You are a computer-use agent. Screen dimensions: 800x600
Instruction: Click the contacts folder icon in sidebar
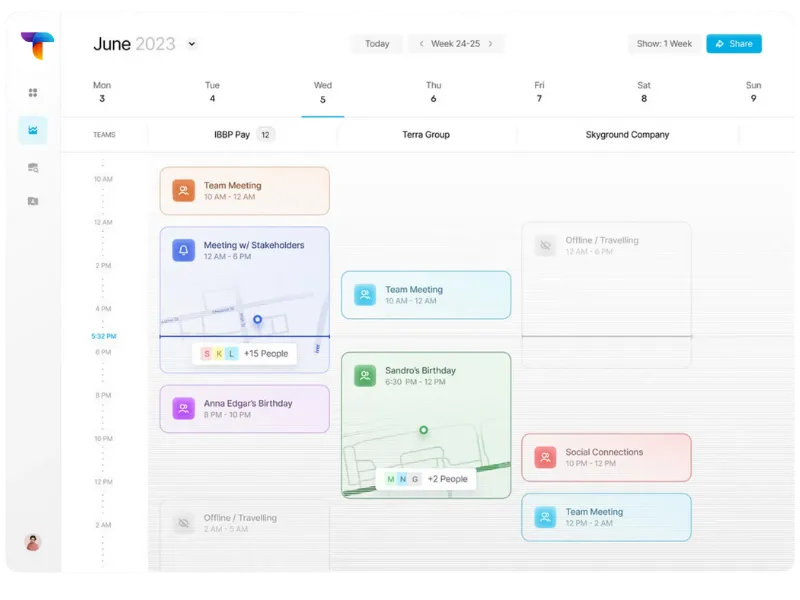33,201
